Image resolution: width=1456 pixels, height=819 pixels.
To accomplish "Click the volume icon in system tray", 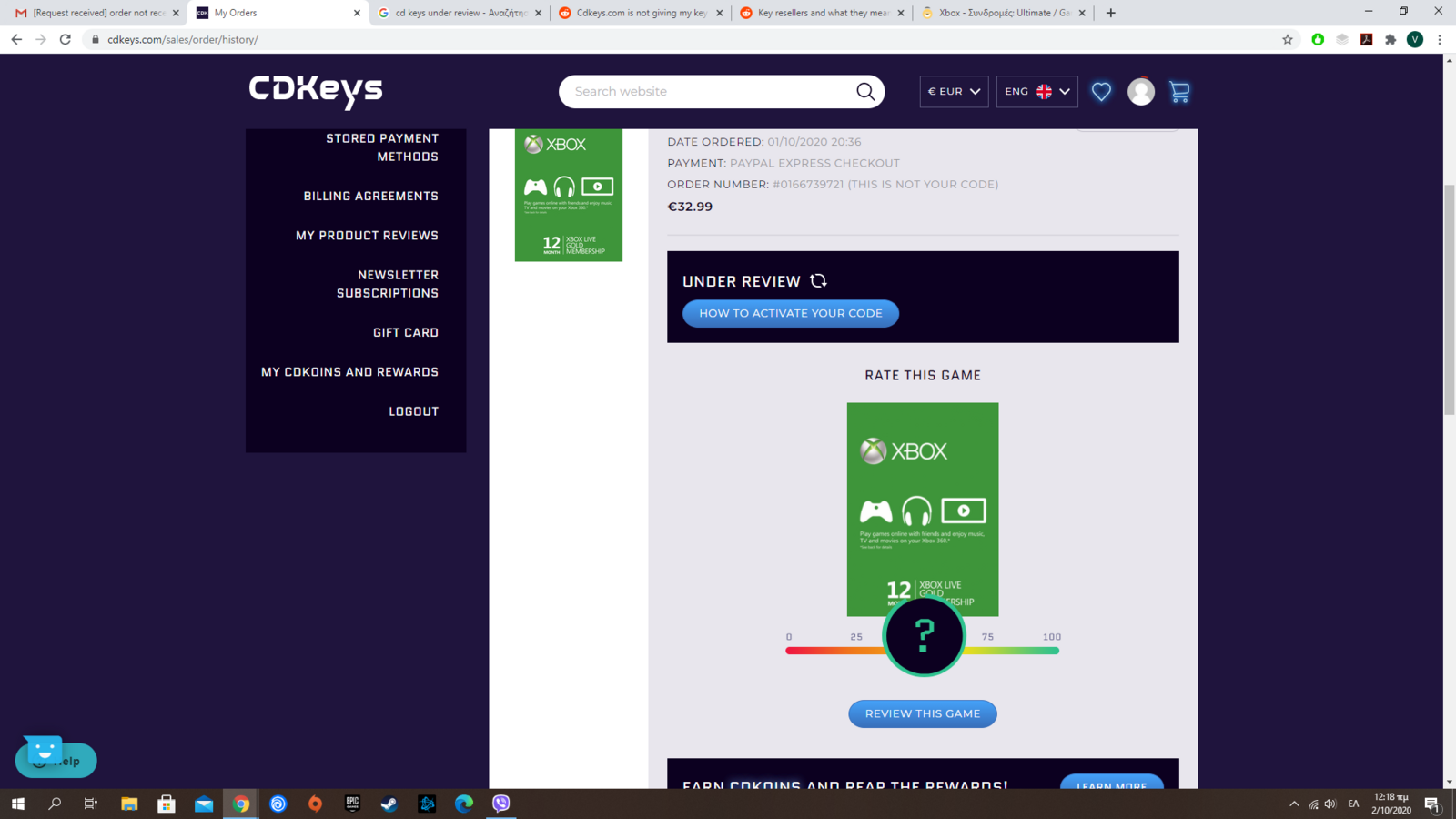I will pos(1330,804).
